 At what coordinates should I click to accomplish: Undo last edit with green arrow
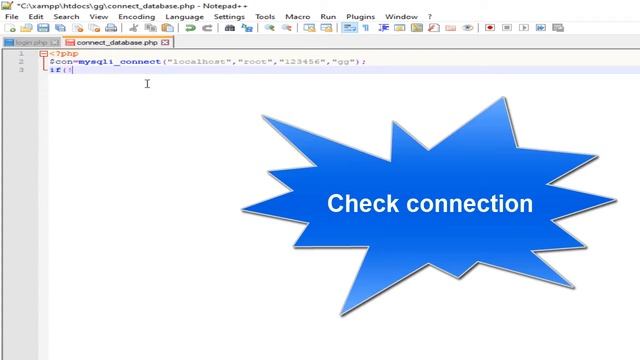(x=190, y=28)
